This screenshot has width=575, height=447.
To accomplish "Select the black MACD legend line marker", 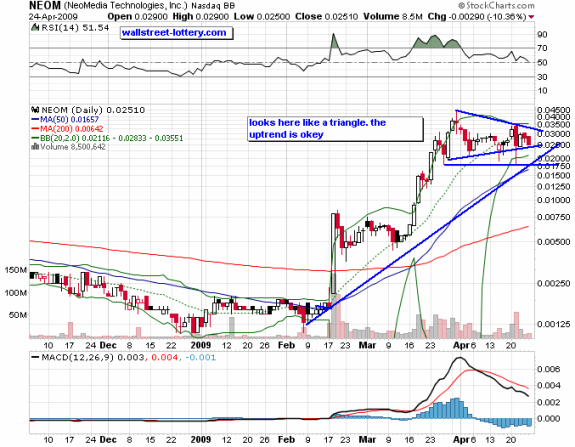I will click(36, 357).
